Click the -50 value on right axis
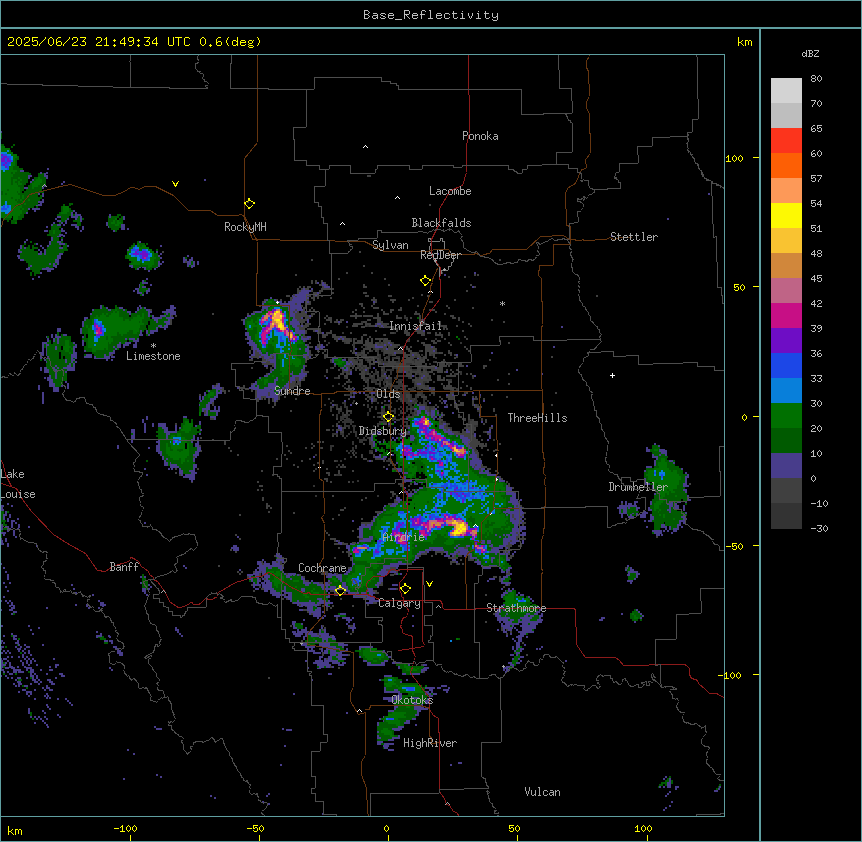The width and height of the screenshot is (862, 842). click(734, 546)
